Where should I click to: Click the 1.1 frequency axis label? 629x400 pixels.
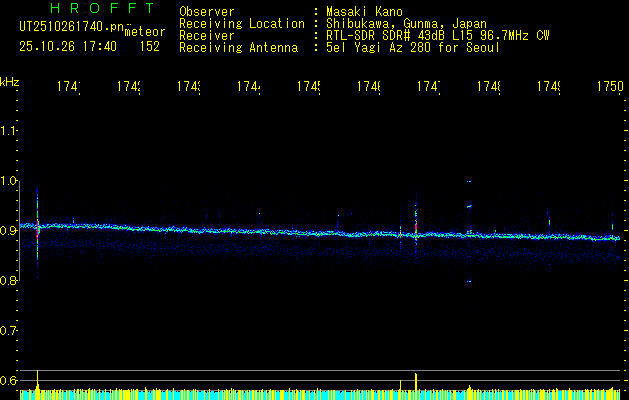click(8, 130)
